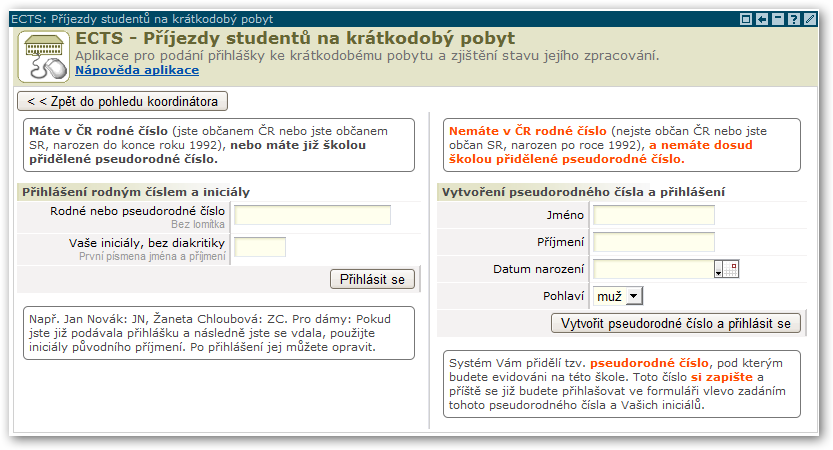
Task: Click the ECTS application logo icon
Action: point(44,56)
